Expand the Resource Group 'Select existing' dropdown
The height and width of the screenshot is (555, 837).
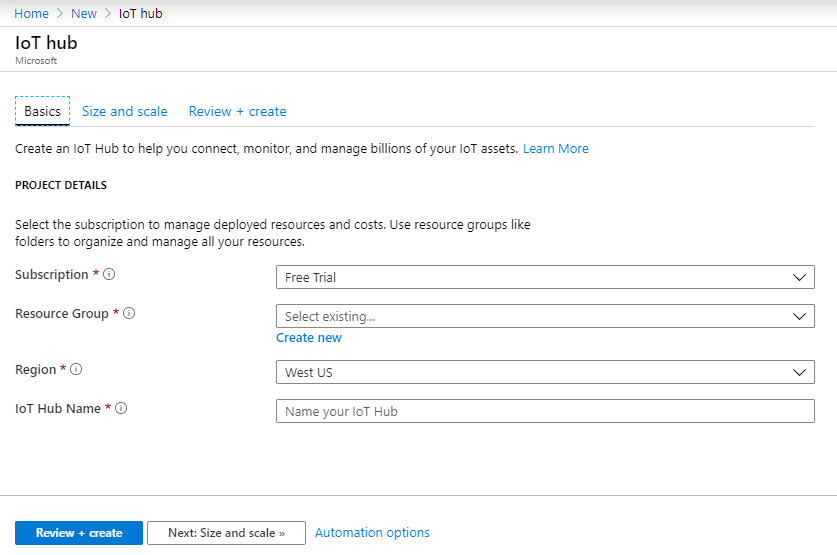[x=545, y=316]
